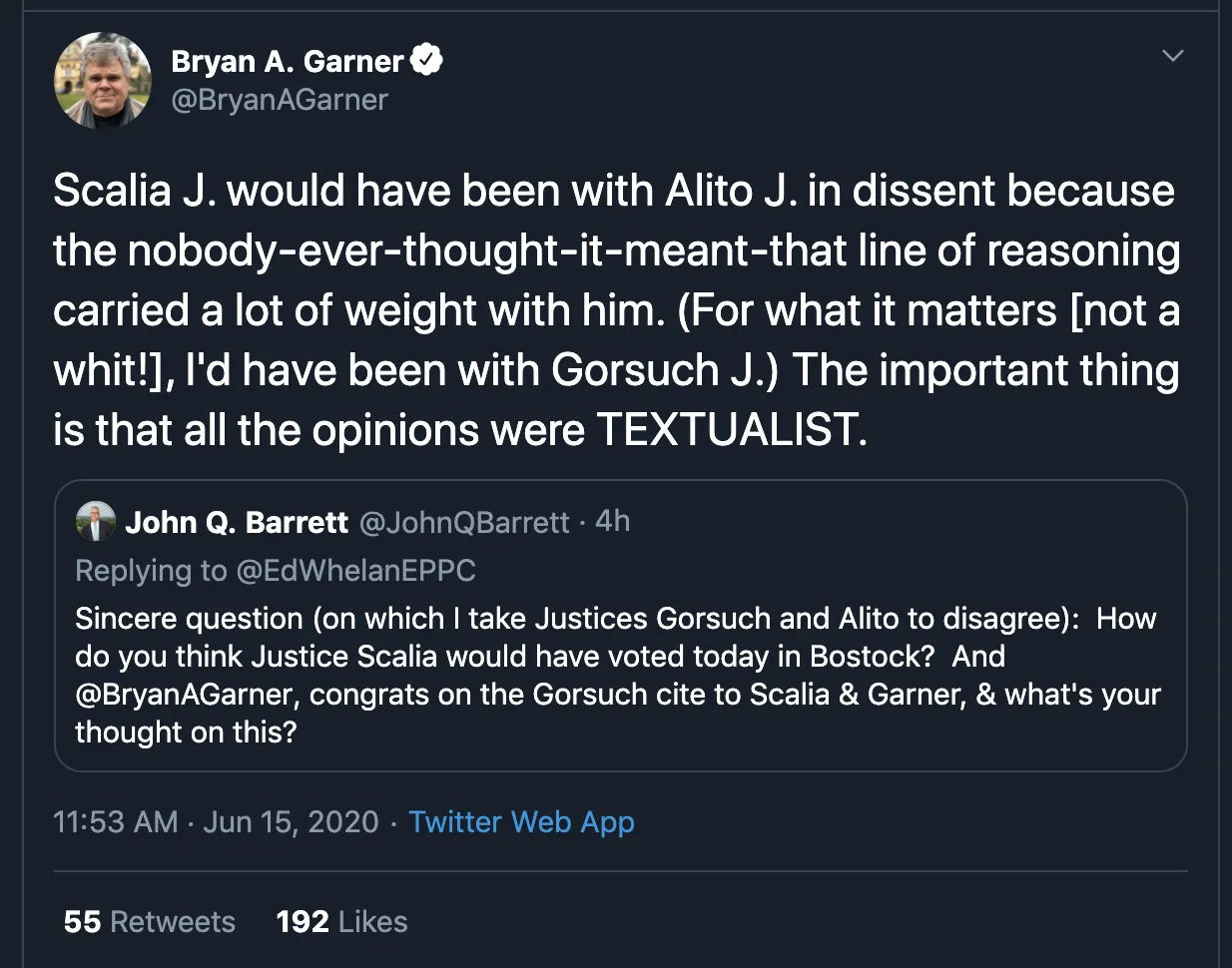Screen dimensions: 1232x968
Task: Visit the @EdWhelanEPPC profile mention
Action: tap(355, 570)
